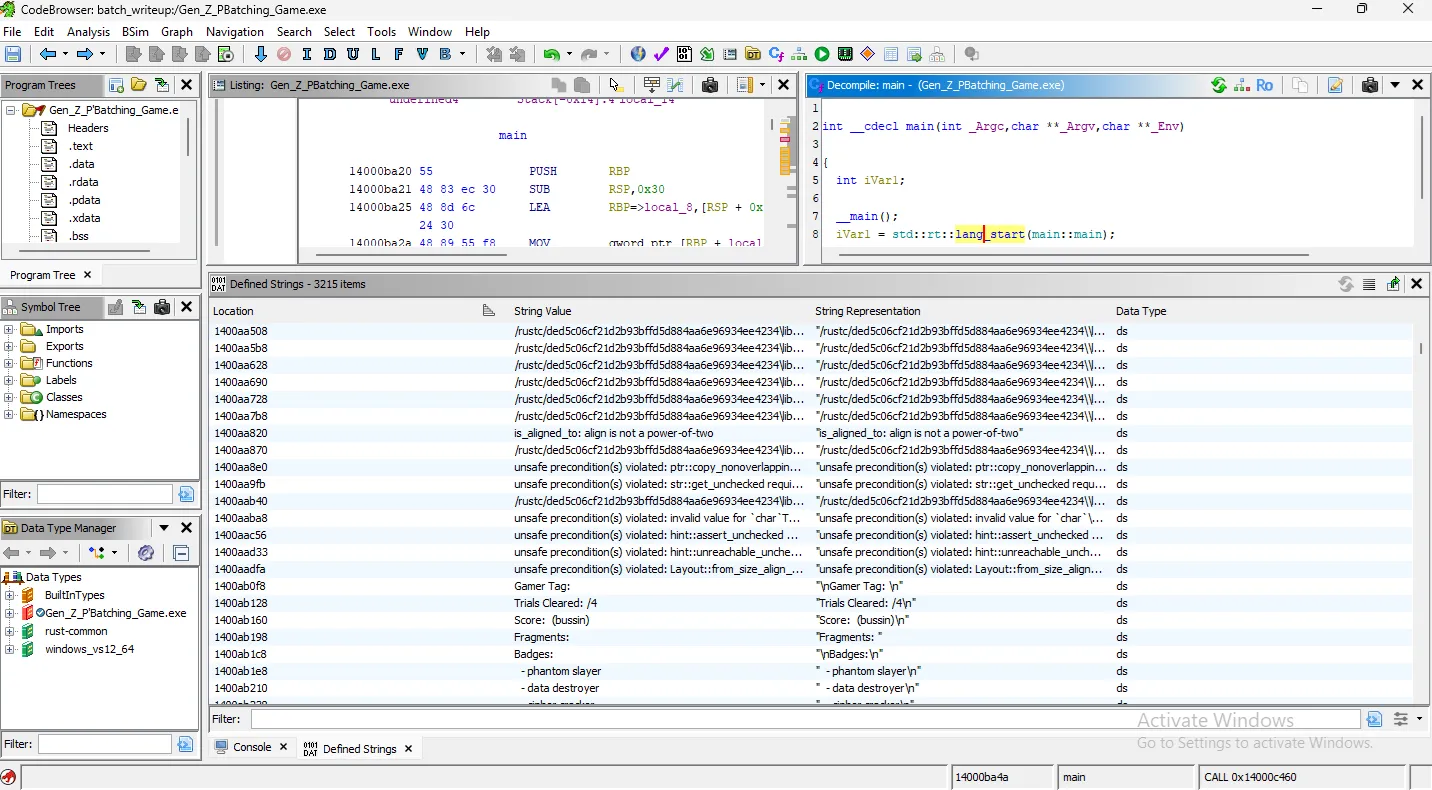Expand the Functions node in Symbol Tree
This screenshot has height=790, width=1432.
coord(10,363)
